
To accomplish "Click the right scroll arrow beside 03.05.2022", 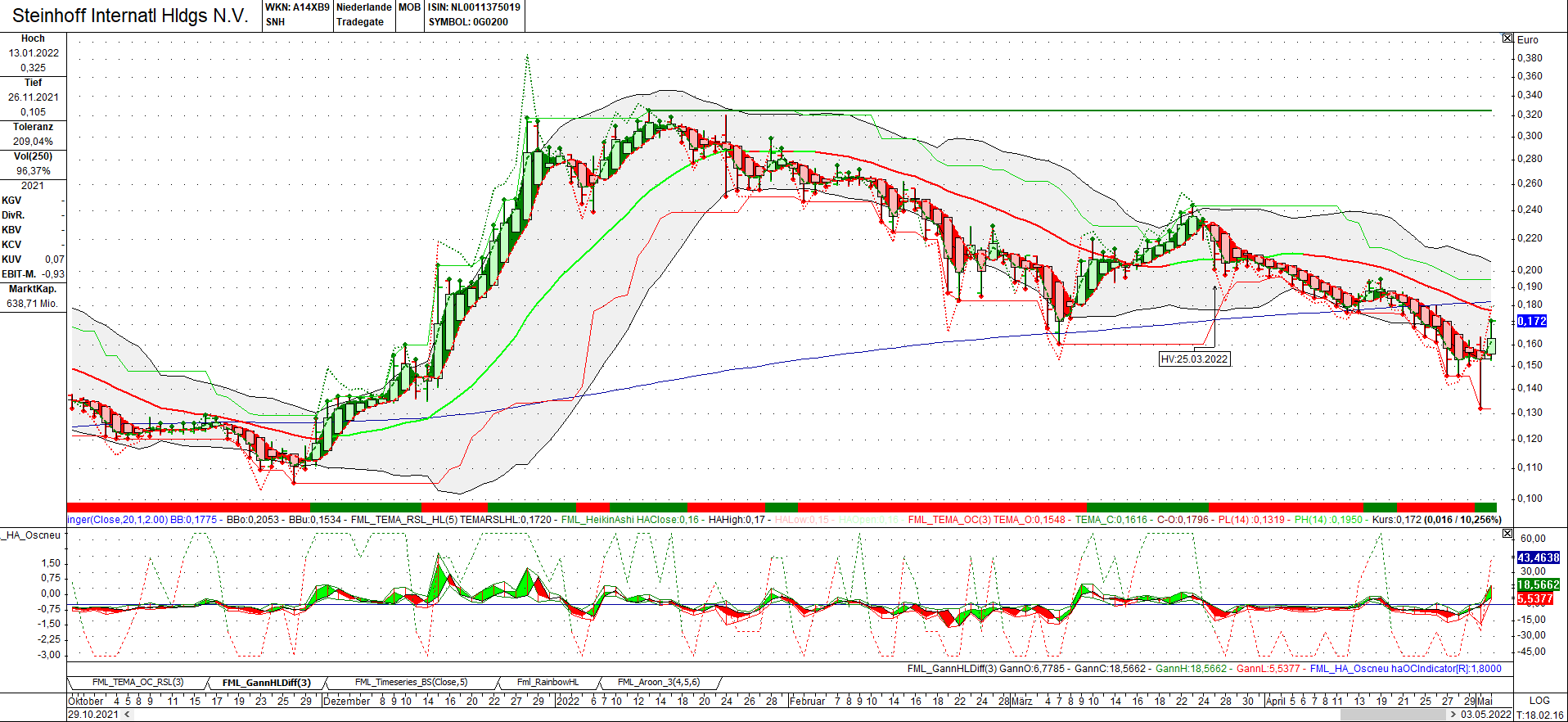I will point(1453,715).
